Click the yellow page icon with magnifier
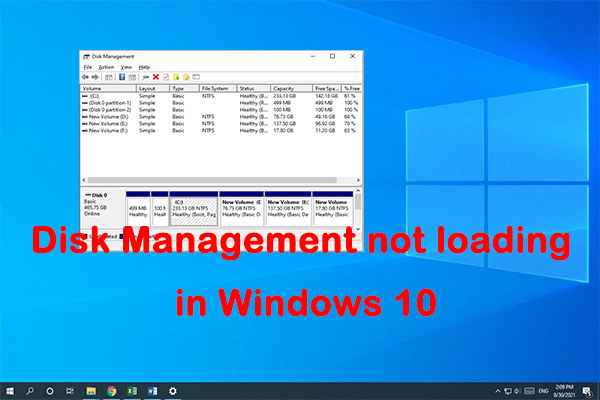 pos(186,77)
